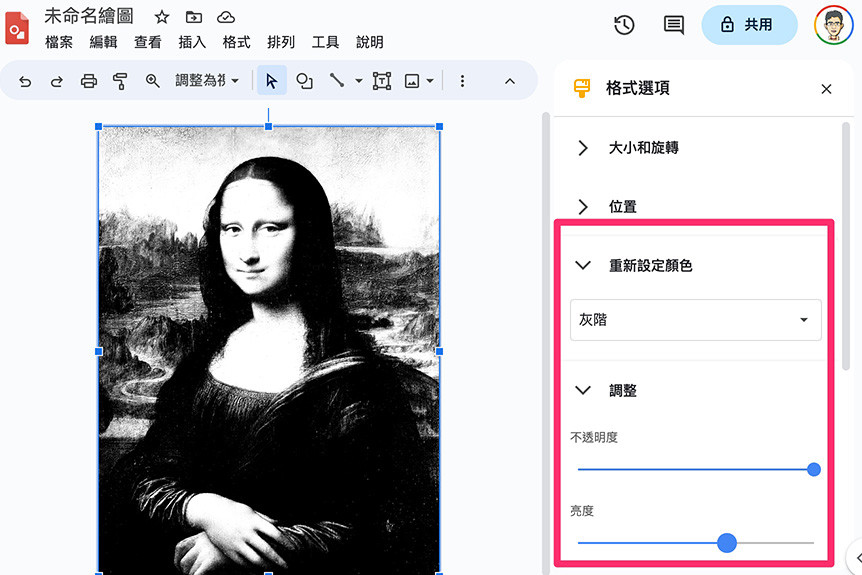Open the 調整為符合 zoom dropdown
862x575 pixels.
pos(207,81)
